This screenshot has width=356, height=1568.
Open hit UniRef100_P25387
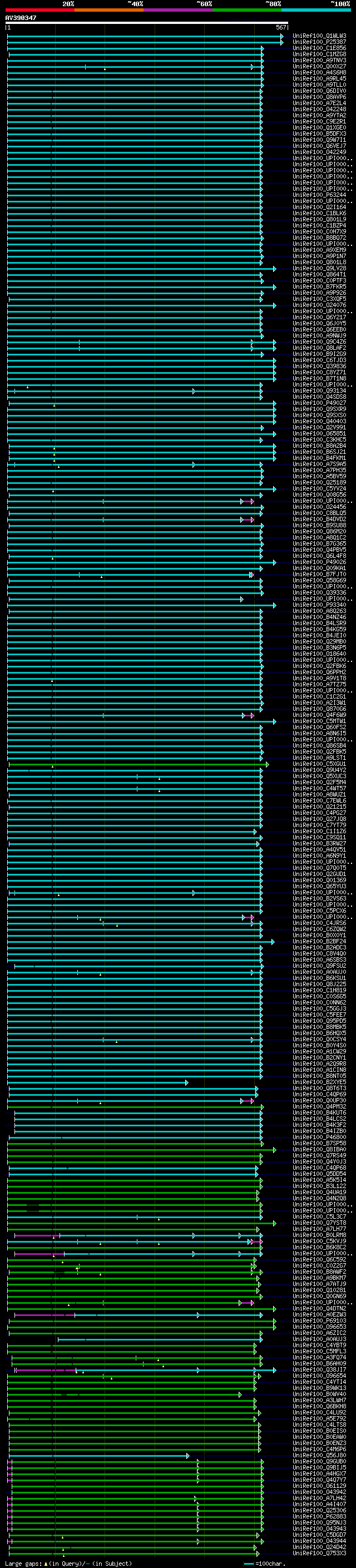(319, 42)
